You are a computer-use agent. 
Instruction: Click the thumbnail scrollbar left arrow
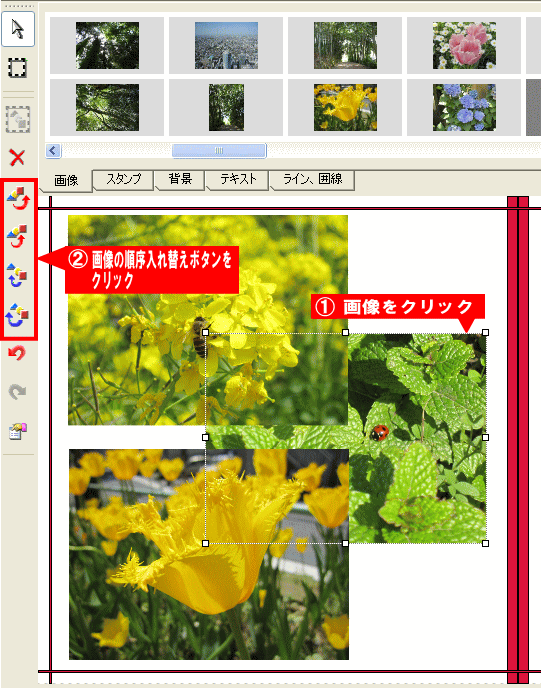(53, 150)
